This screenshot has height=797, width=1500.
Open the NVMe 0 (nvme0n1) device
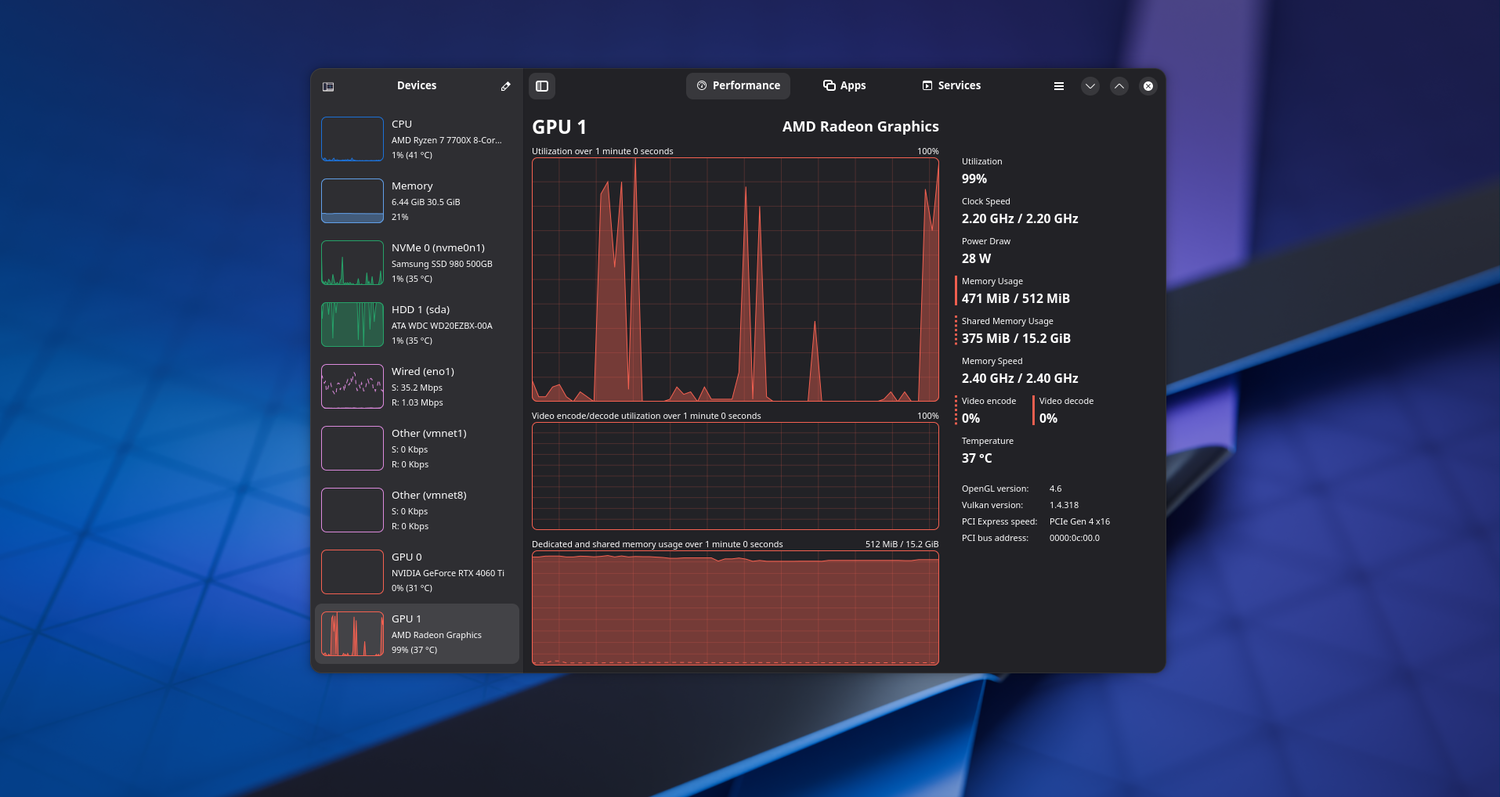point(417,263)
